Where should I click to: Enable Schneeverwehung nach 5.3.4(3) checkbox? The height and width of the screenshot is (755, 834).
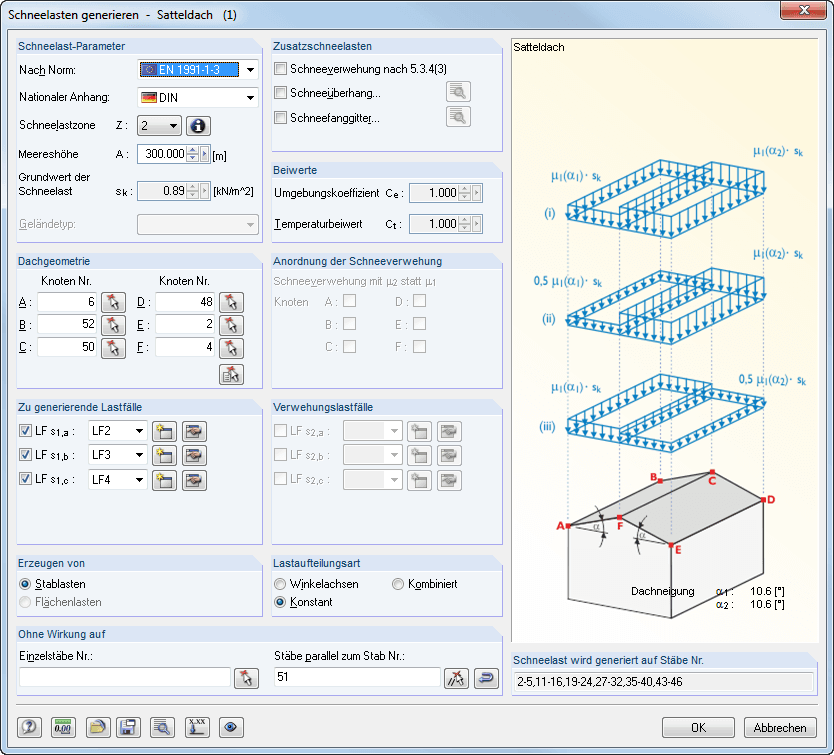[x=280, y=69]
